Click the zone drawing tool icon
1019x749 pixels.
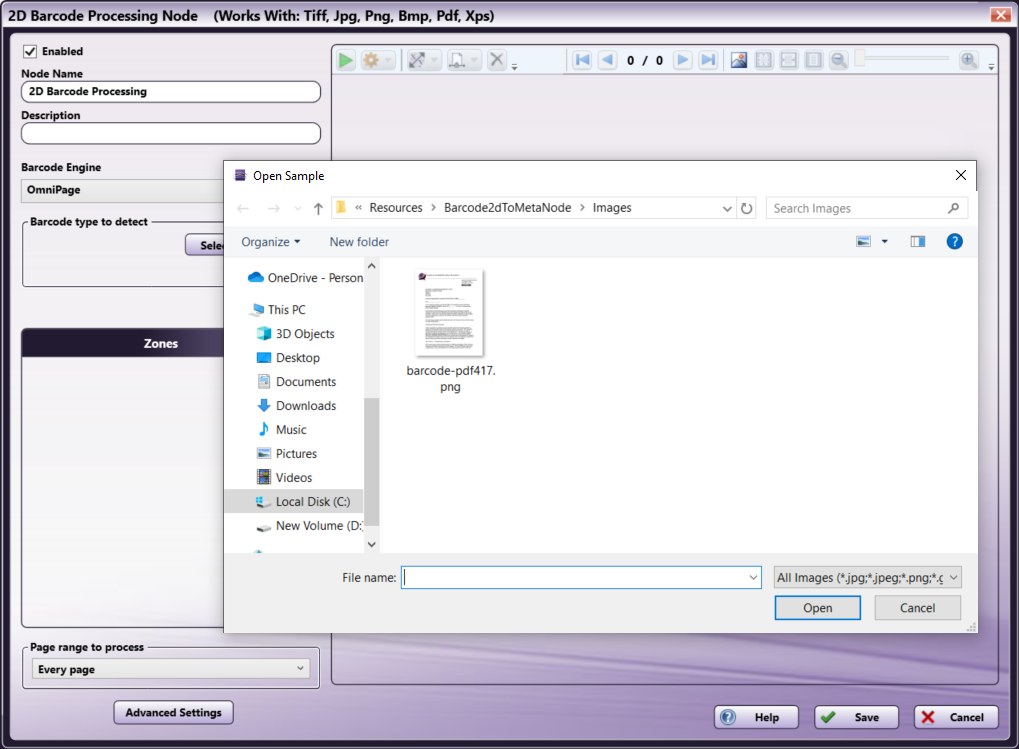417,60
